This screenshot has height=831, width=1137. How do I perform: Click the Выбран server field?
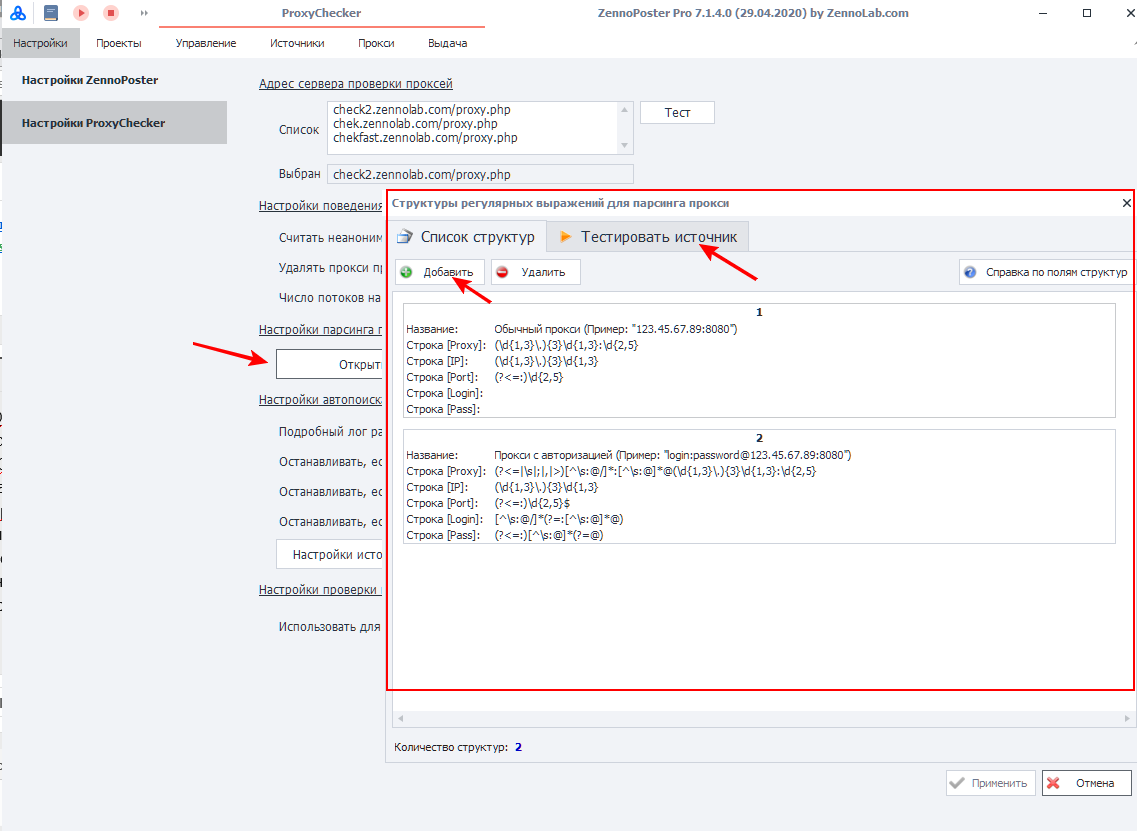tap(480, 174)
